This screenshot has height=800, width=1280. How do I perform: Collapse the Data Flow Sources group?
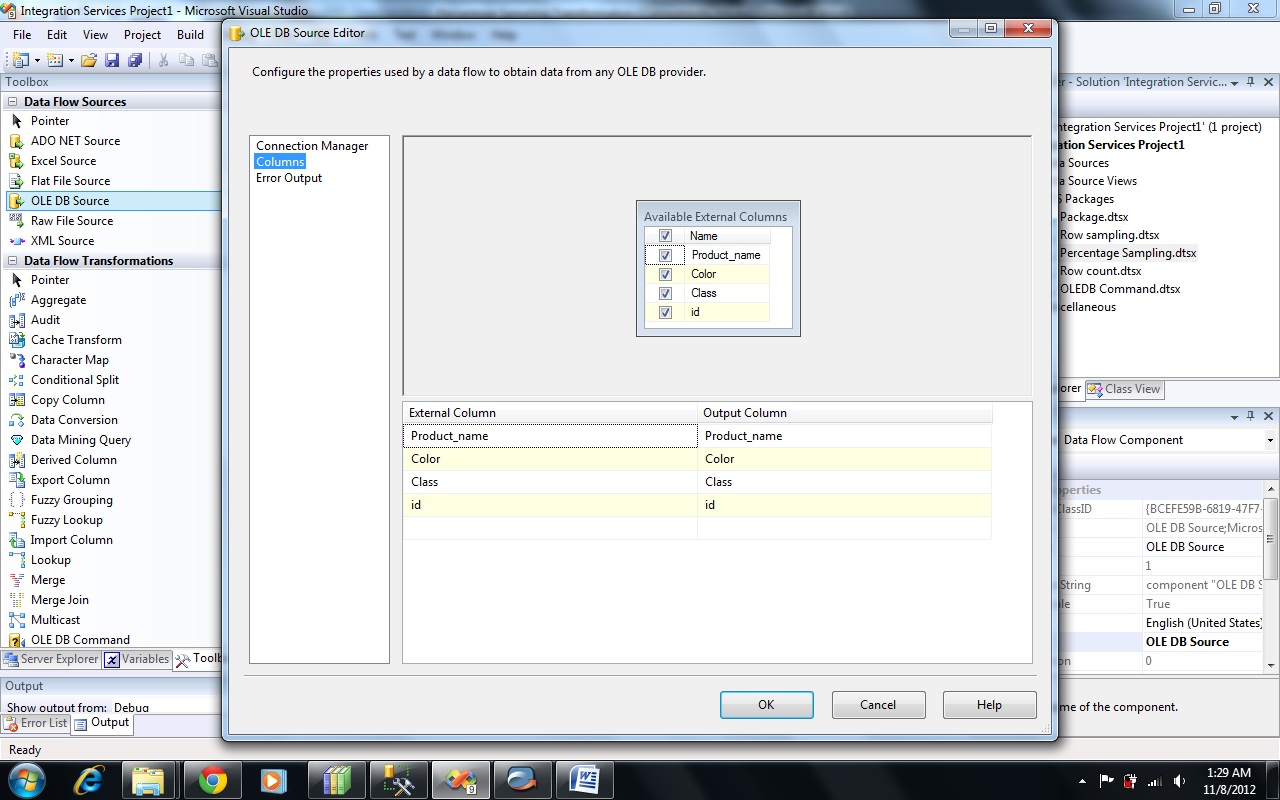pyautogui.click(x=13, y=102)
